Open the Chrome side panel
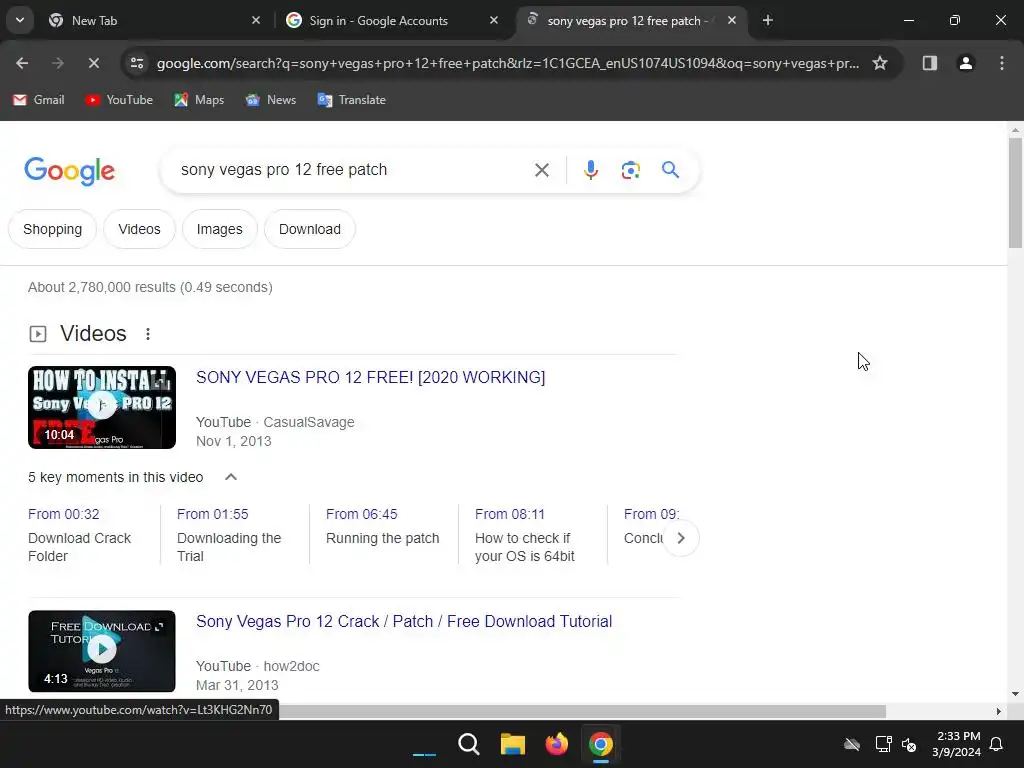The height and width of the screenshot is (768, 1024). tap(929, 63)
